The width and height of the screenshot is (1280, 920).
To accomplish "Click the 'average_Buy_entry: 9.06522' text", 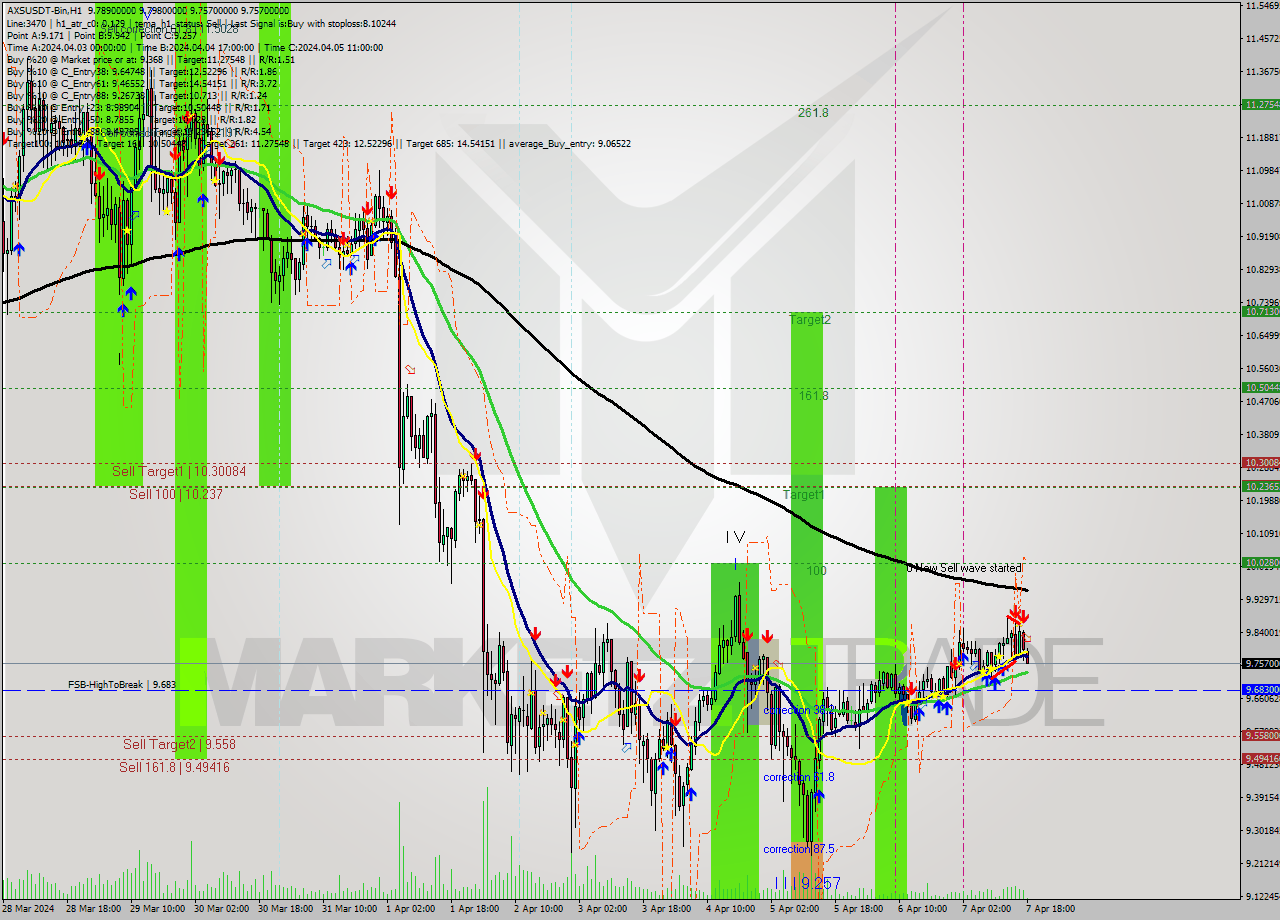I will (569, 144).
